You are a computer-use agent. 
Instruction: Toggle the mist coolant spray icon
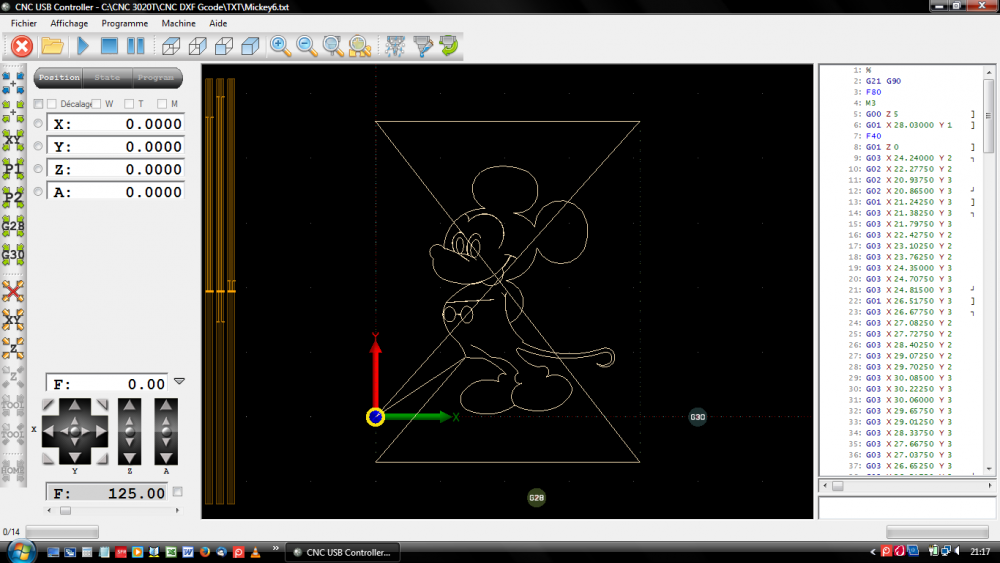click(395, 46)
